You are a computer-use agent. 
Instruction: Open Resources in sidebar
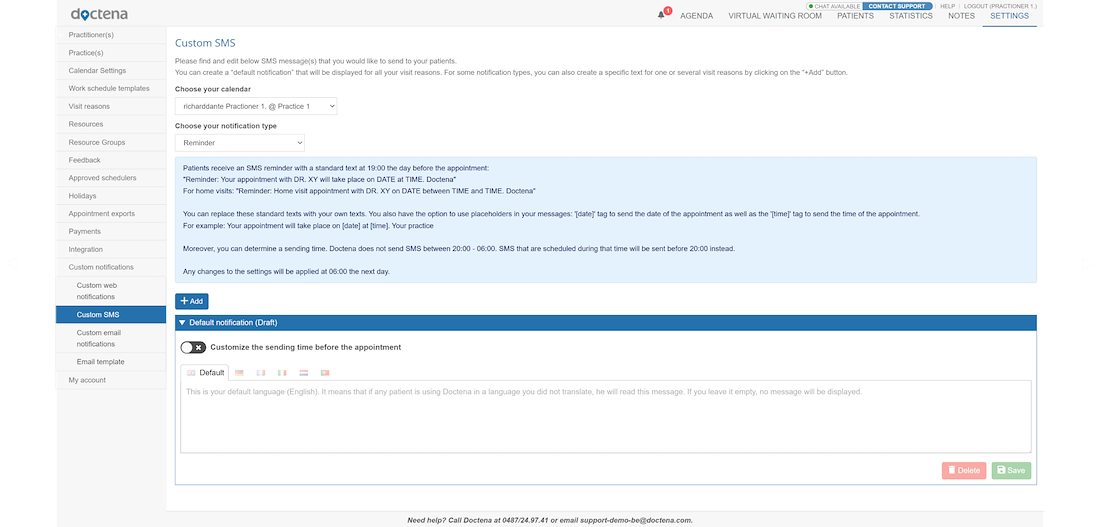111,124
